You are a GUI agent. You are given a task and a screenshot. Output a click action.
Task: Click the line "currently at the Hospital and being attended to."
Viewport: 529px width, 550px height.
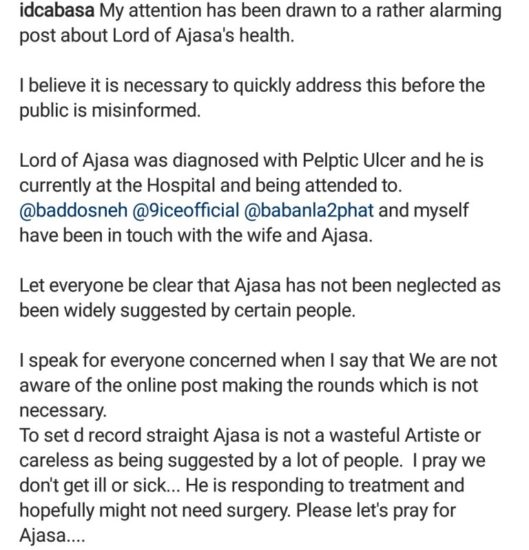point(210,186)
